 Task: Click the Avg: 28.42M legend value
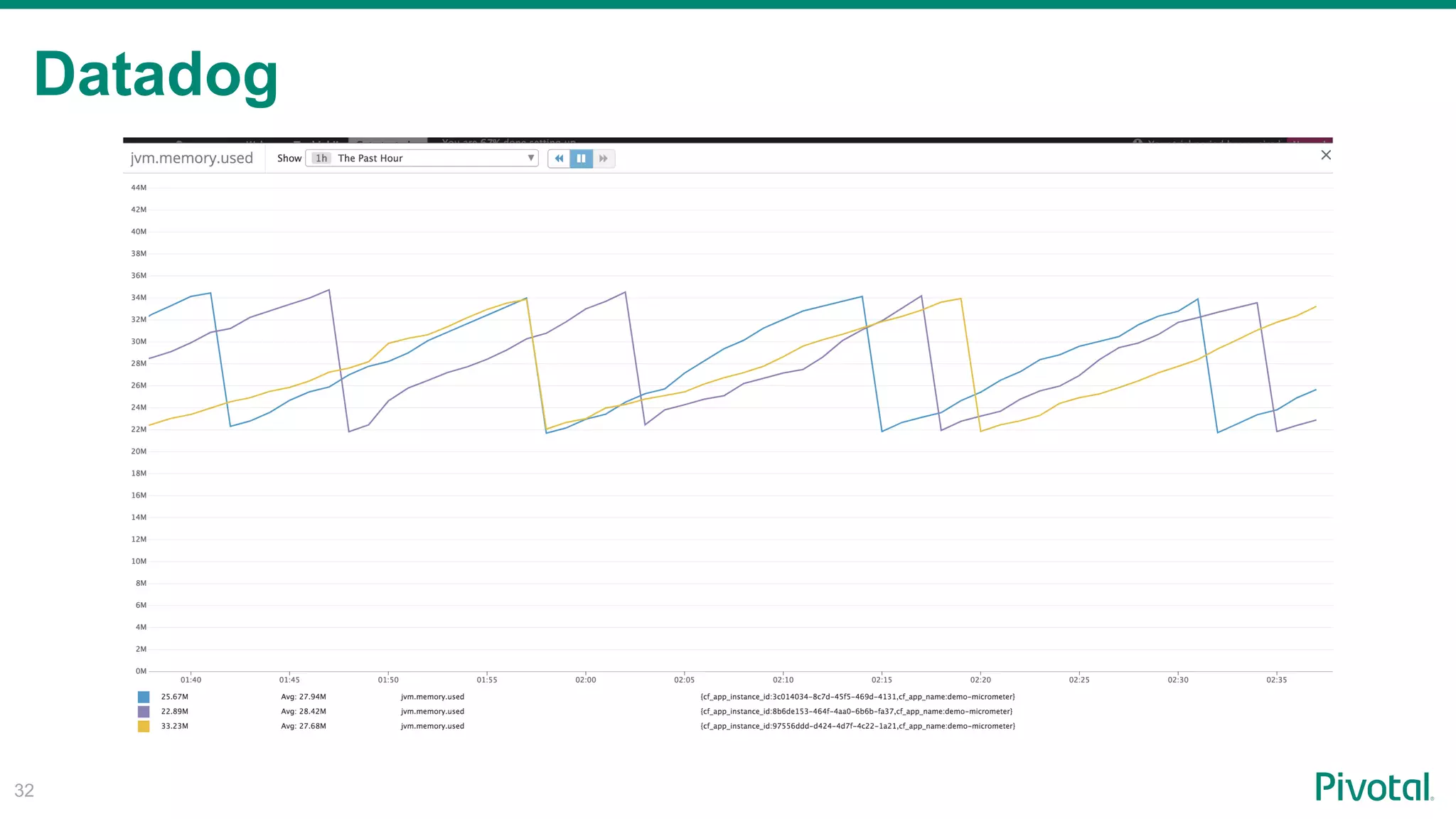(x=304, y=712)
